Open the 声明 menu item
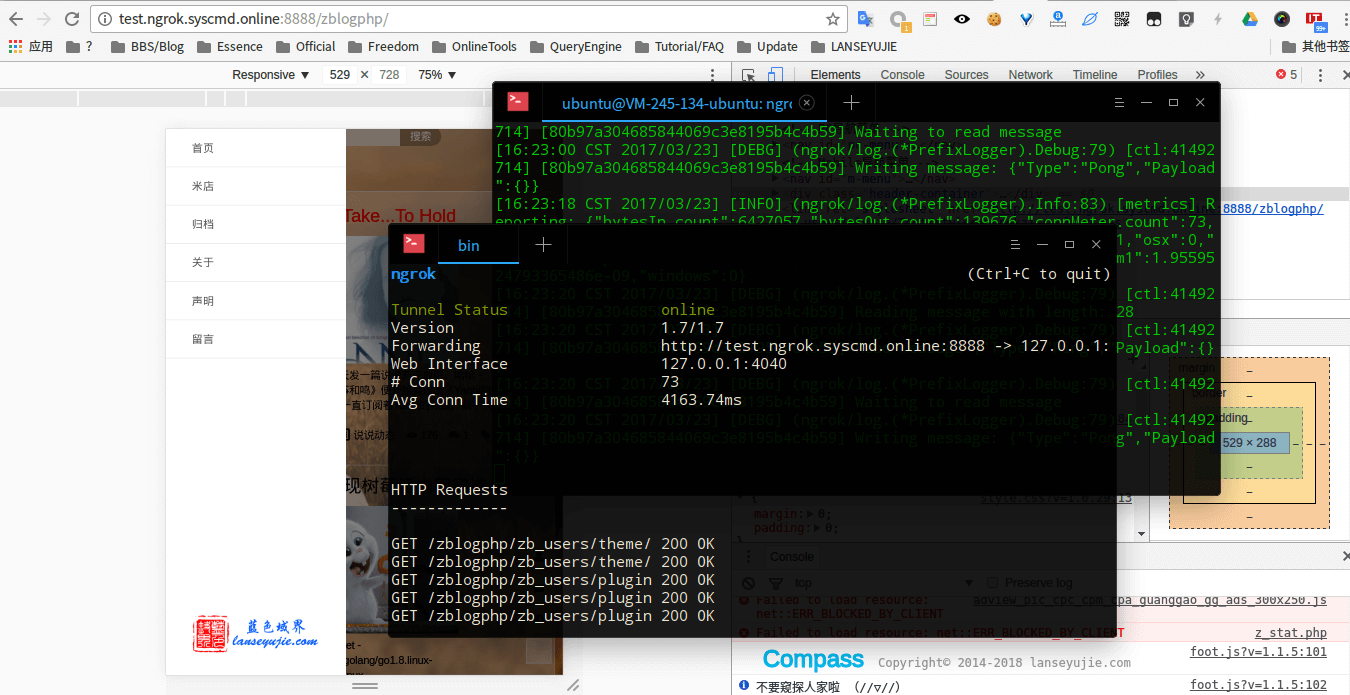 pos(256,301)
